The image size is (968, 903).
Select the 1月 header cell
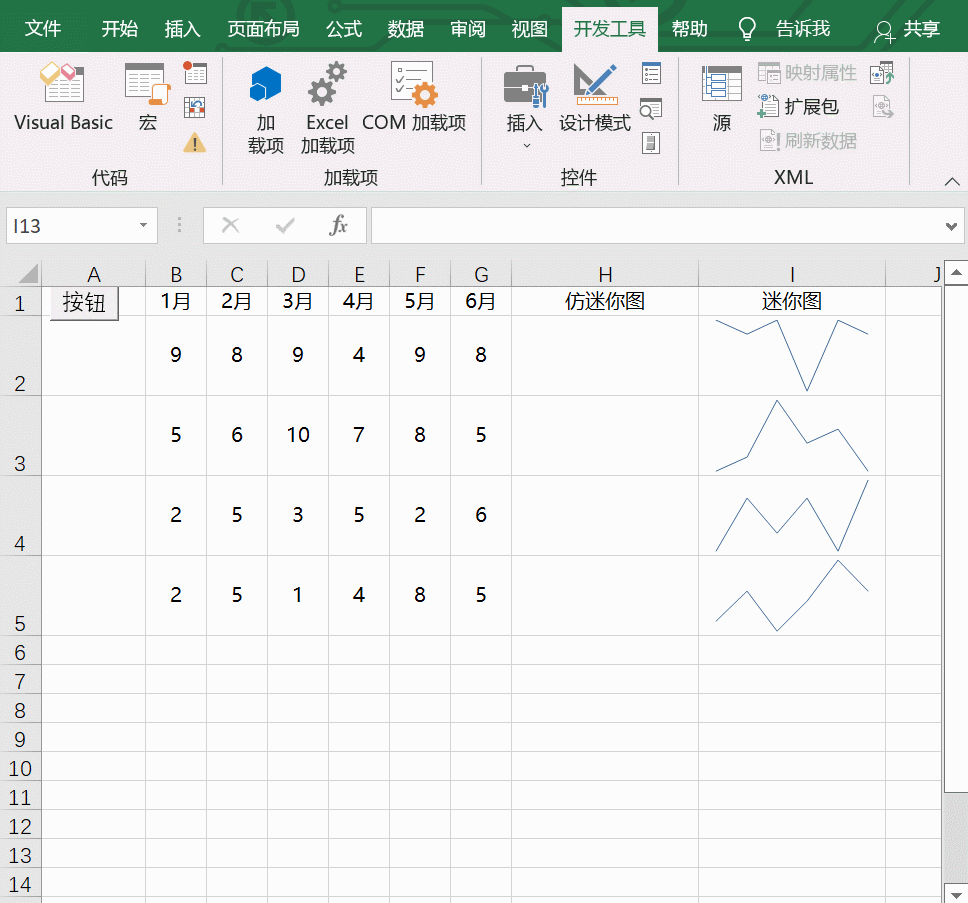point(176,301)
